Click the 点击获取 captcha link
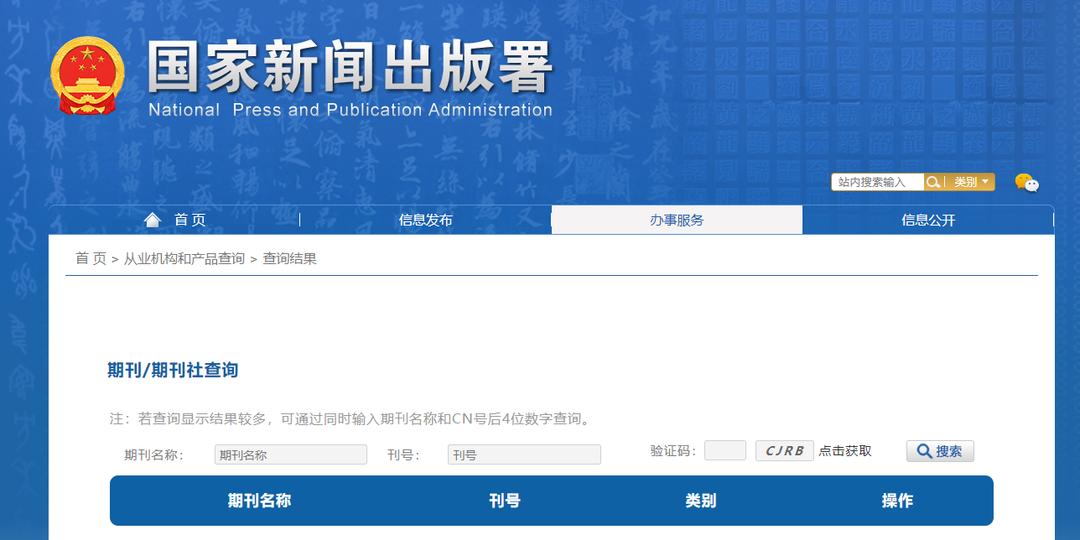Image resolution: width=1080 pixels, height=540 pixels. coord(845,451)
